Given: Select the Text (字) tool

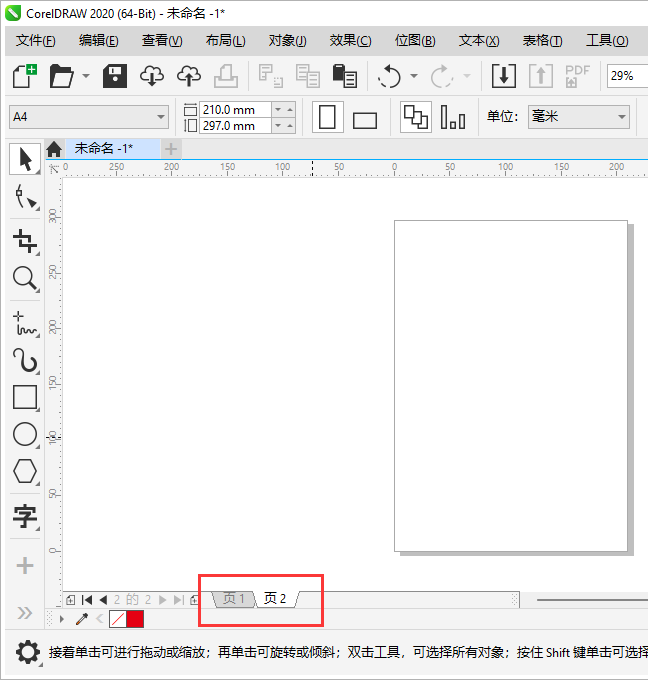Looking at the screenshot, I should [25, 516].
